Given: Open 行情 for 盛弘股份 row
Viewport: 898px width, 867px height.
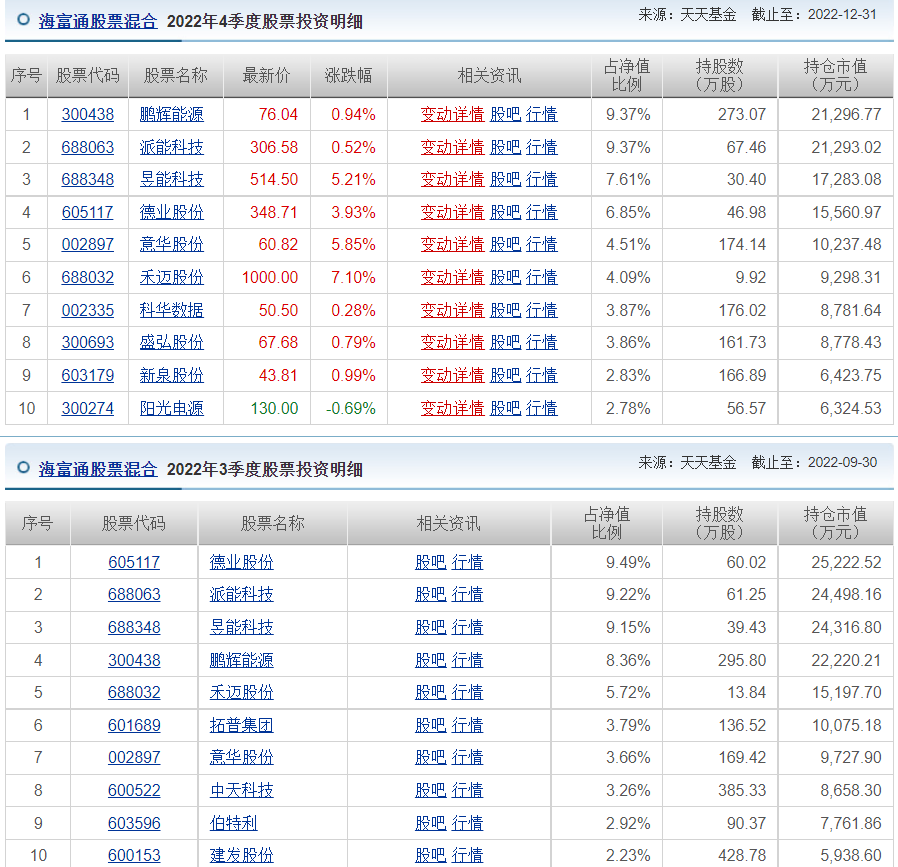Looking at the screenshot, I should (542, 342).
